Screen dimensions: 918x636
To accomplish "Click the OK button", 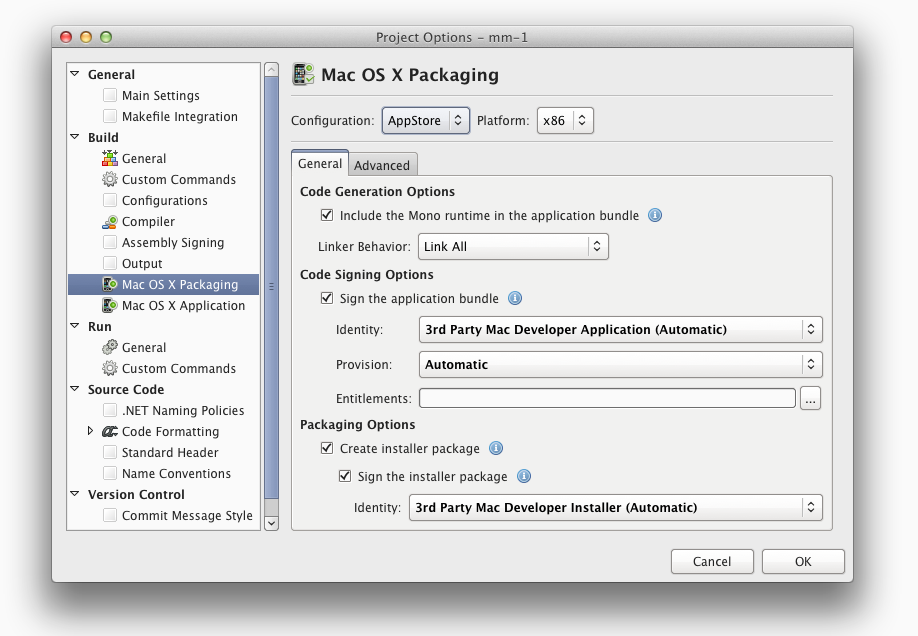I will pyautogui.click(x=803, y=562).
